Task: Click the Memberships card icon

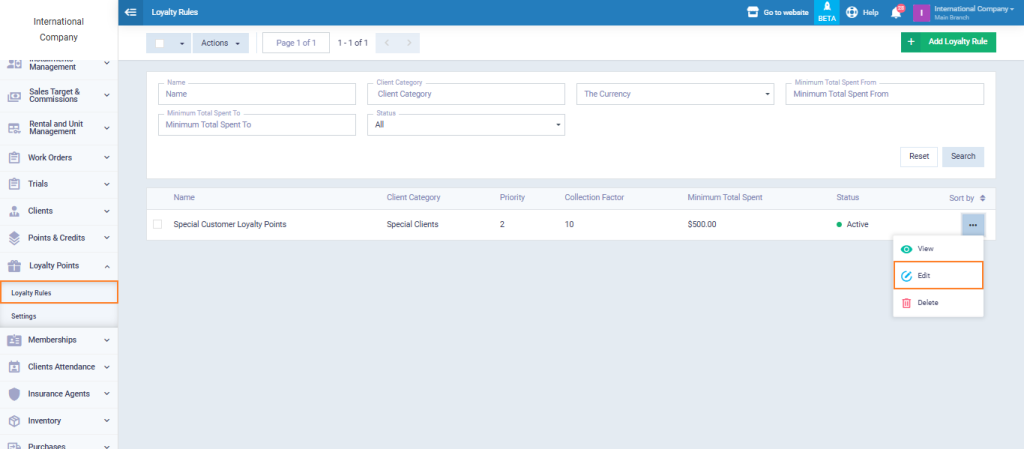Action: [x=14, y=340]
